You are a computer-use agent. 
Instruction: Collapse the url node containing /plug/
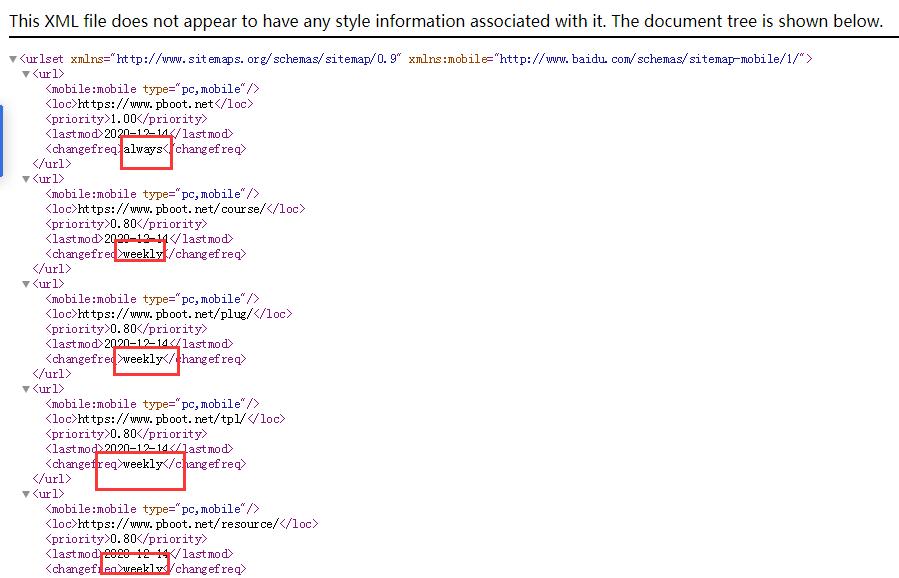(x=26, y=285)
